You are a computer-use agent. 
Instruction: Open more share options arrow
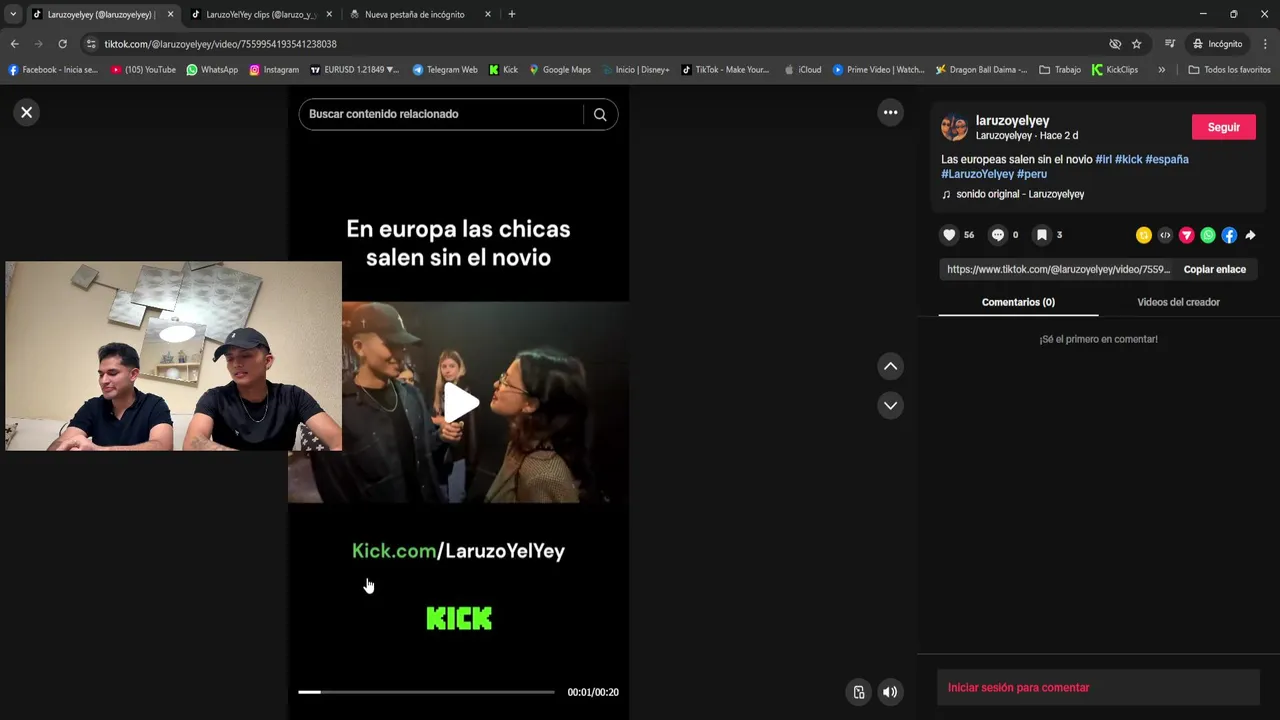point(1250,235)
